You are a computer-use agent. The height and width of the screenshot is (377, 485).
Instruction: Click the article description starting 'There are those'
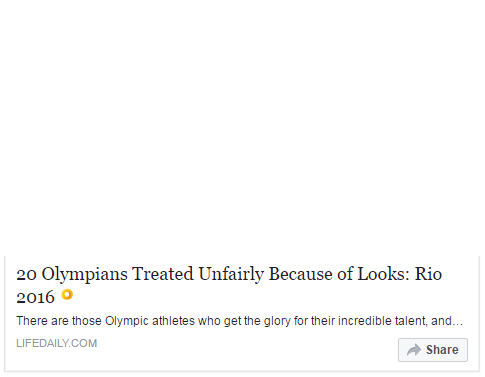click(x=239, y=321)
